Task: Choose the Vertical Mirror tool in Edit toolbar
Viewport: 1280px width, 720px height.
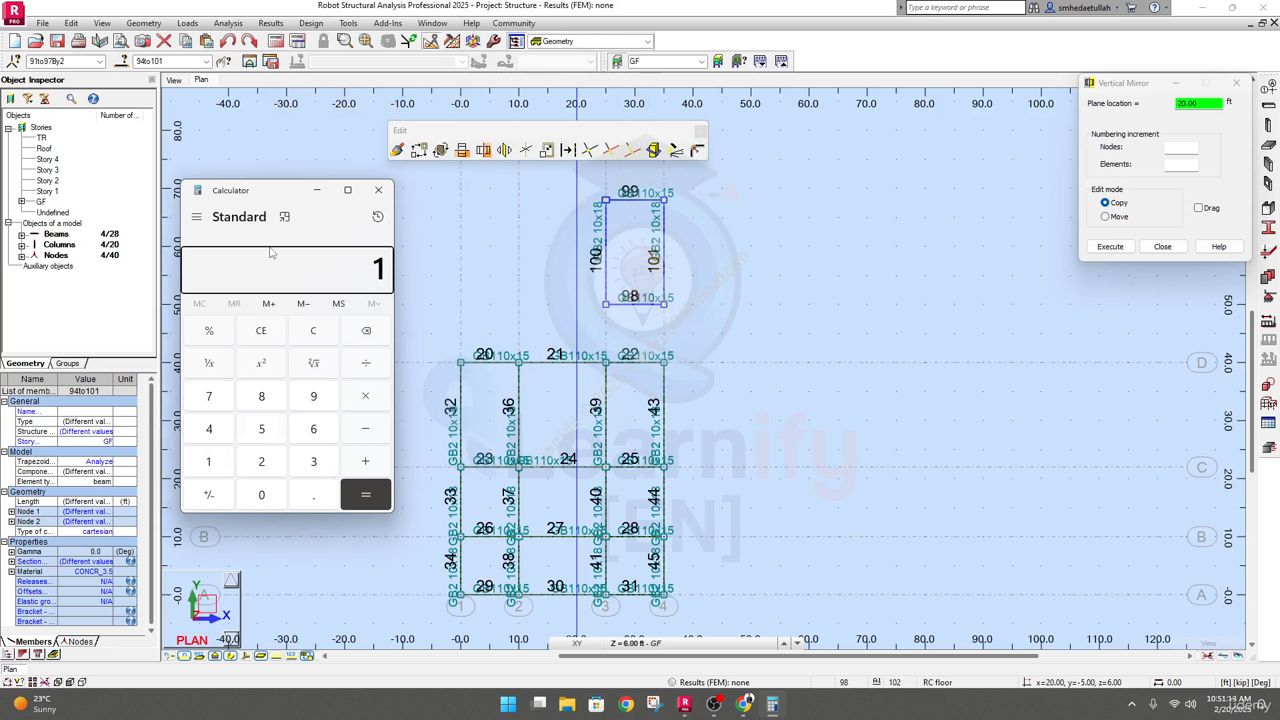Action: pos(483,150)
